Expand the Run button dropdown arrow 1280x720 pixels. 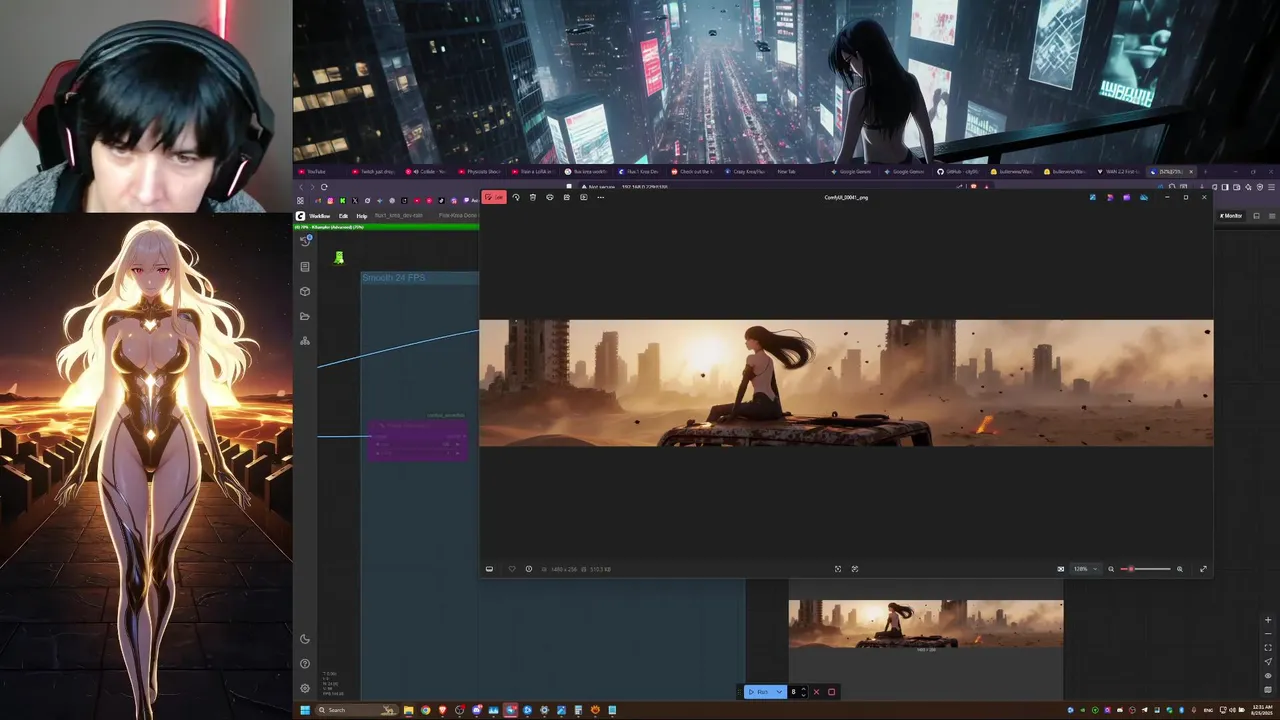[x=779, y=692]
